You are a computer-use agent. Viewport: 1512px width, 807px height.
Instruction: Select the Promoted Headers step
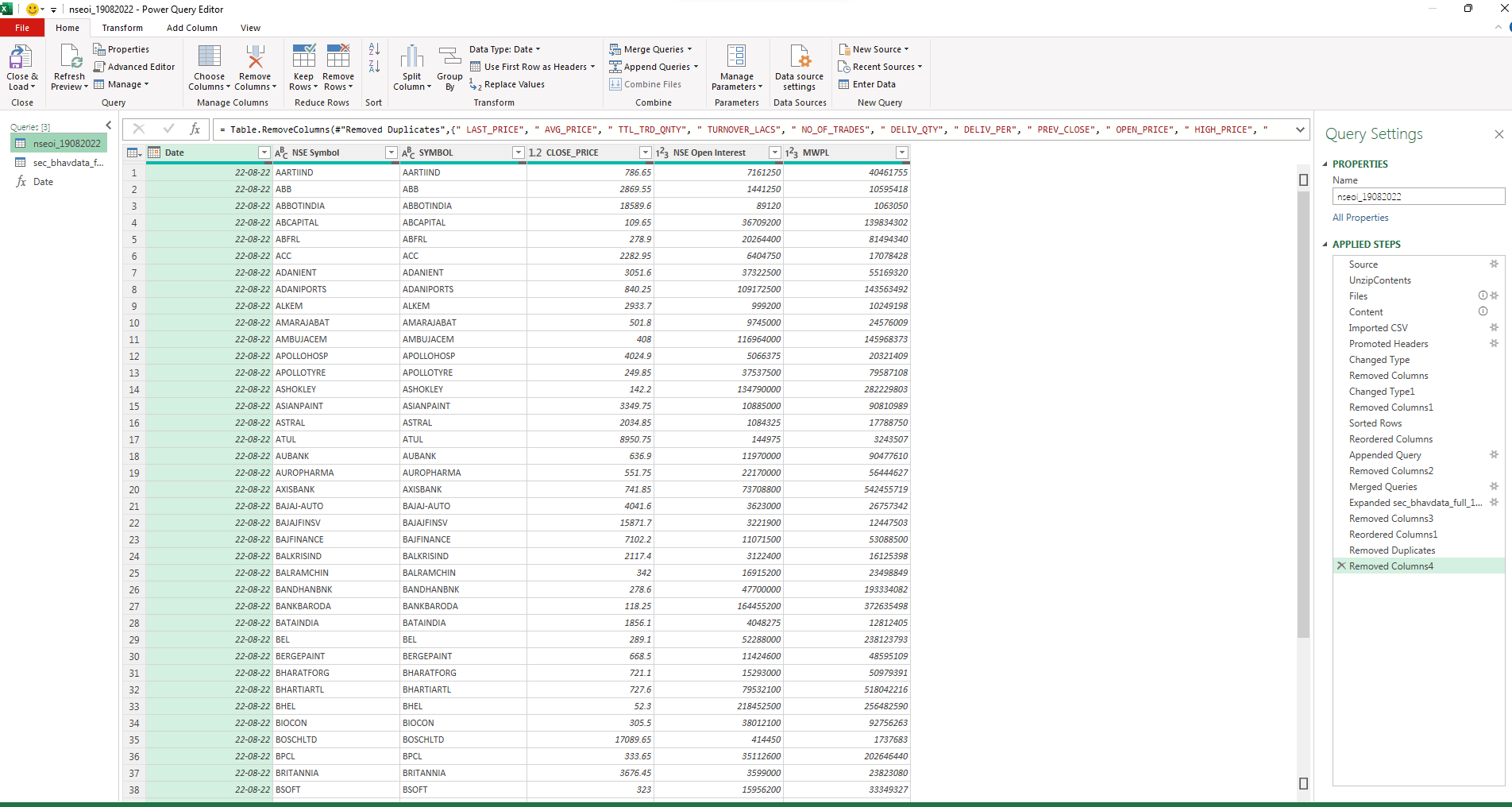click(1388, 344)
